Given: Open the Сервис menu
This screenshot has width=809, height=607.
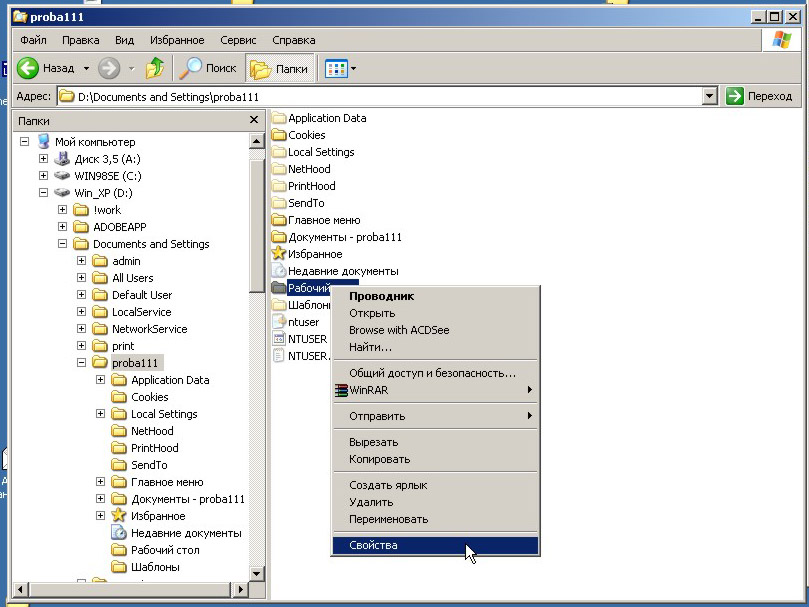Looking at the screenshot, I should 238,40.
